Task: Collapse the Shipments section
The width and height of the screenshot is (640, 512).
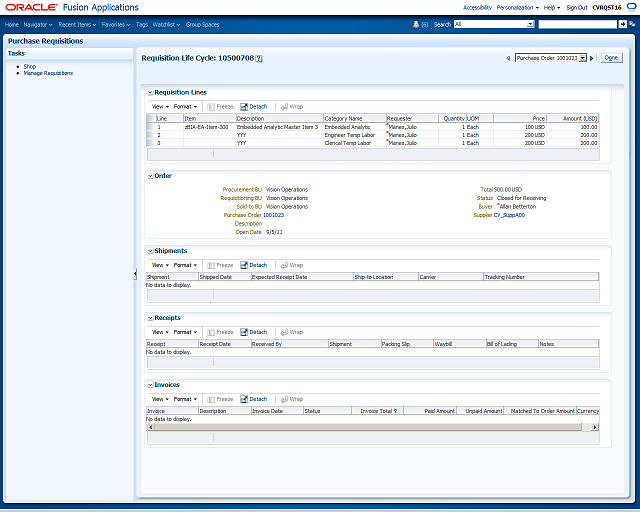Action: (x=150, y=251)
